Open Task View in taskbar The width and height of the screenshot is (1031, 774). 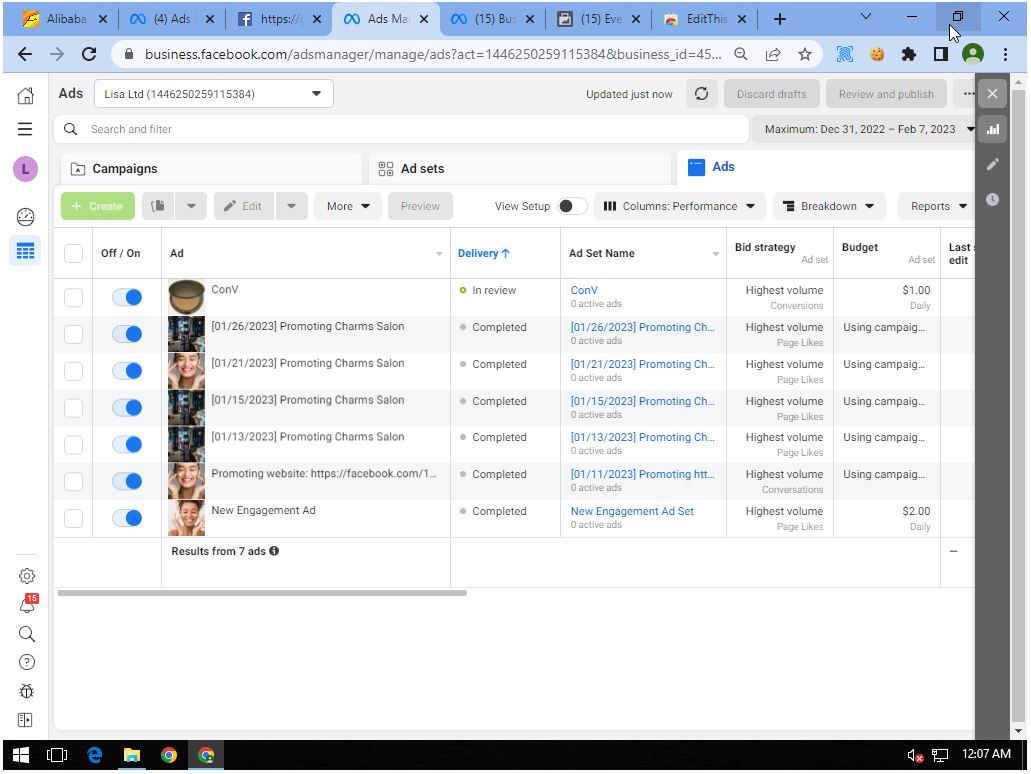(57, 755)
